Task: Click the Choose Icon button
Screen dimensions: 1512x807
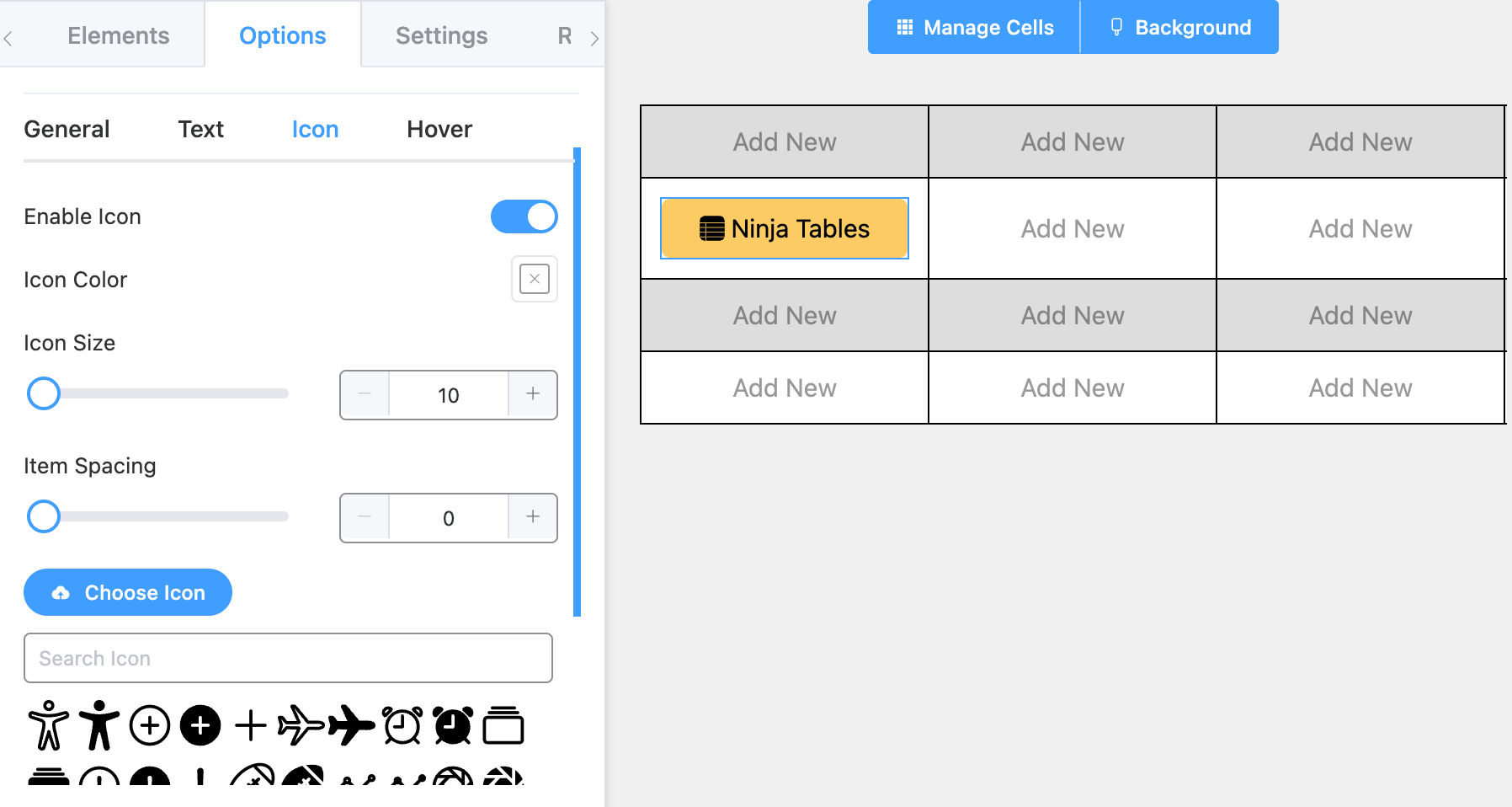Action: point(127,592)
